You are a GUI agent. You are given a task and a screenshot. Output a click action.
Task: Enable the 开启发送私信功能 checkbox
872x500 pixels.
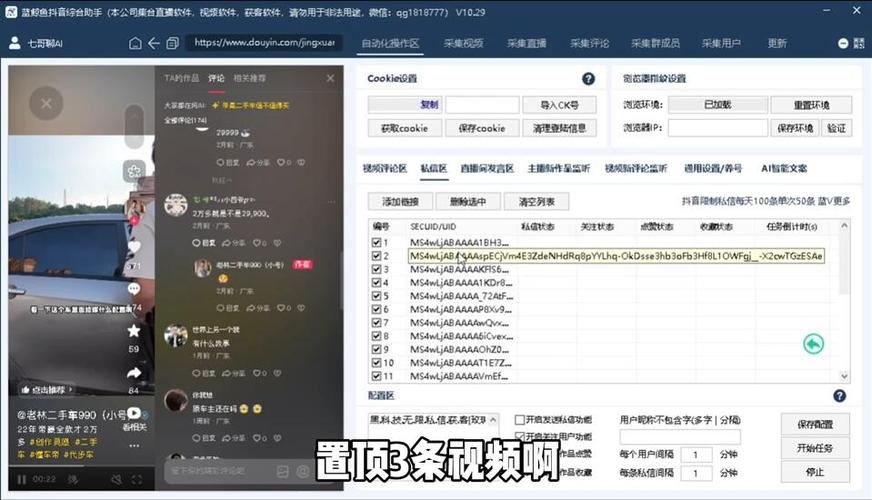click(x=519, y=420)
